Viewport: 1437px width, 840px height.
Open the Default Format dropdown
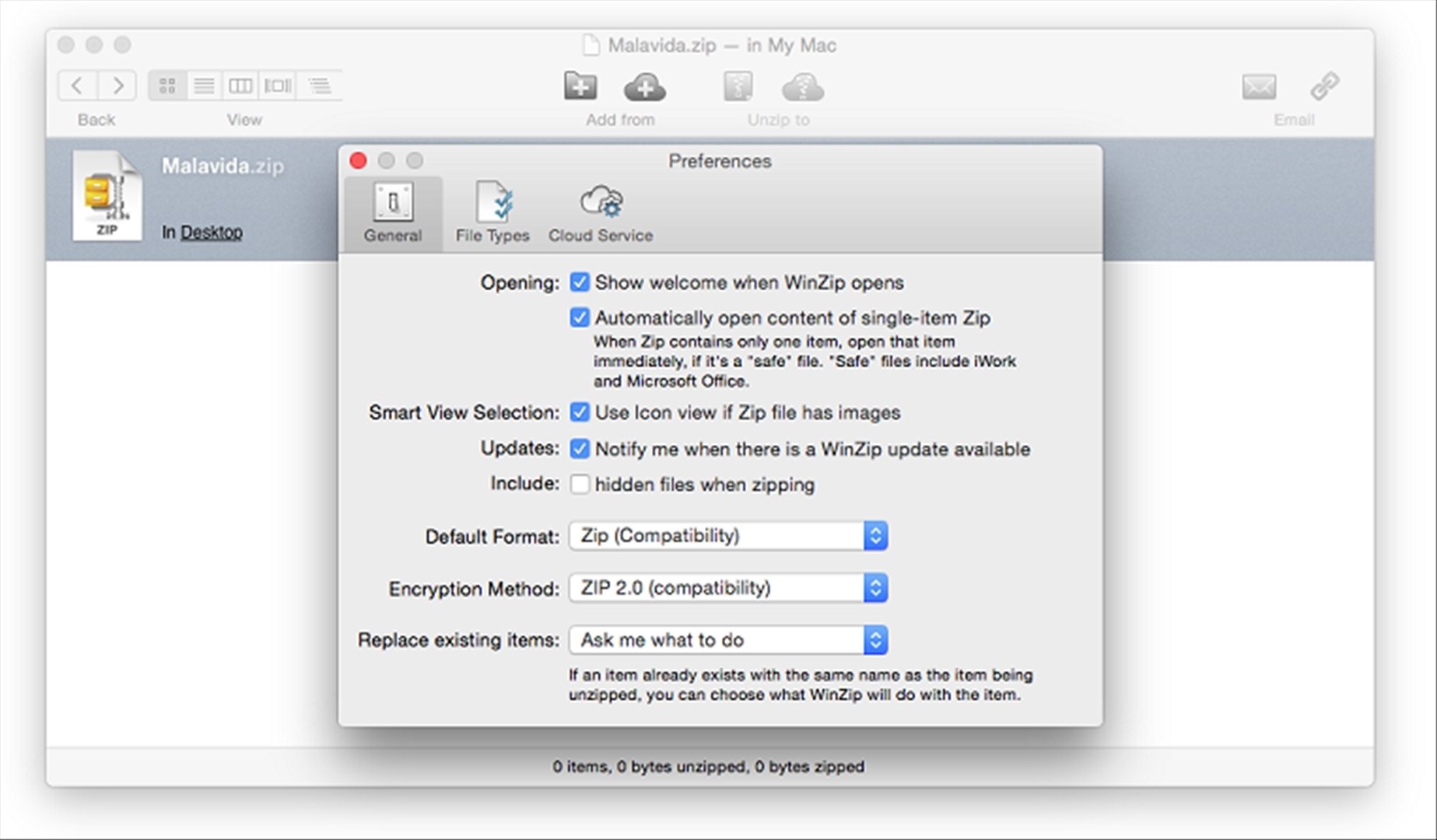(728, 536)
